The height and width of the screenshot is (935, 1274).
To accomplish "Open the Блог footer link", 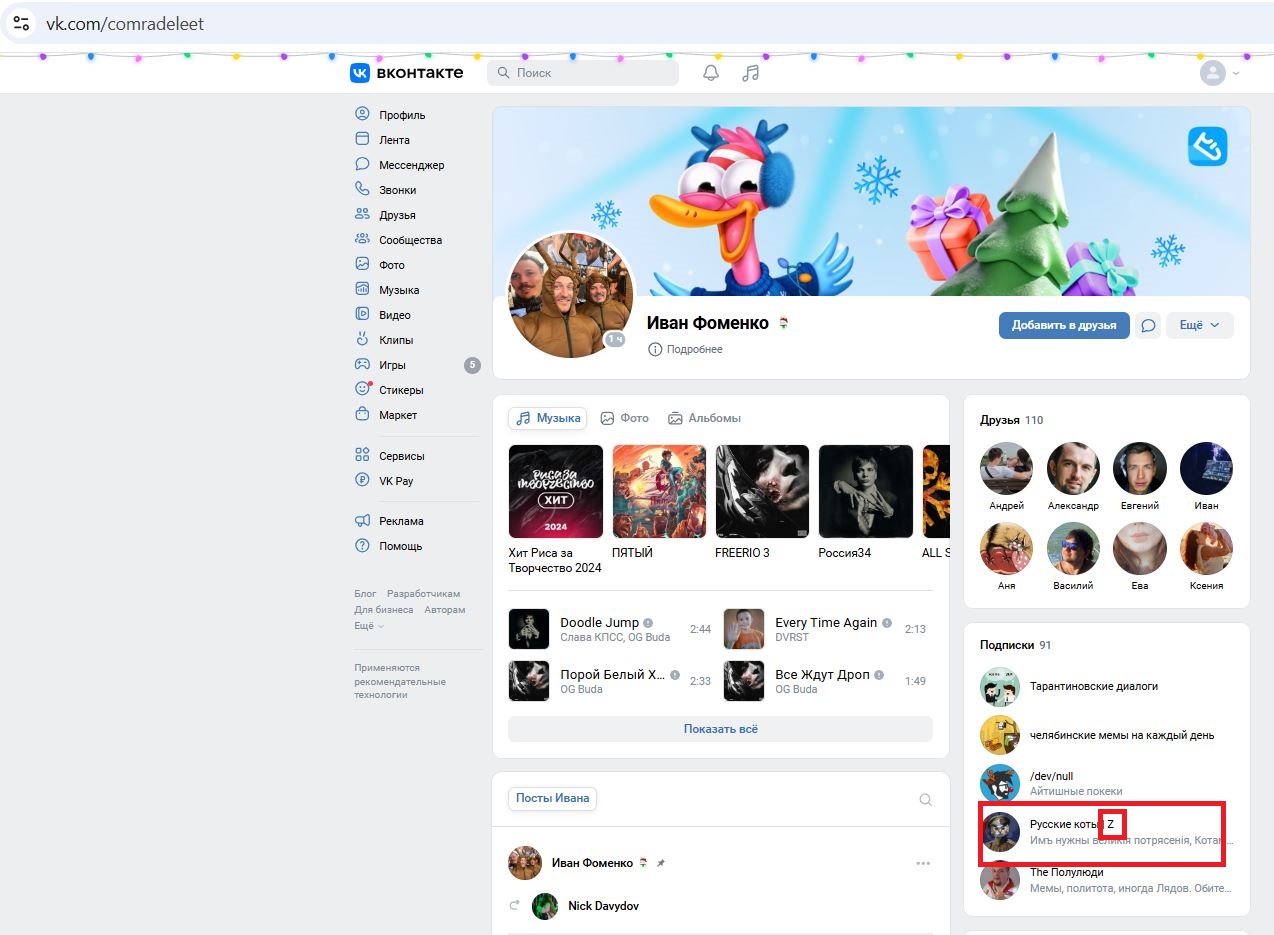I will click(x=365, y=594).
